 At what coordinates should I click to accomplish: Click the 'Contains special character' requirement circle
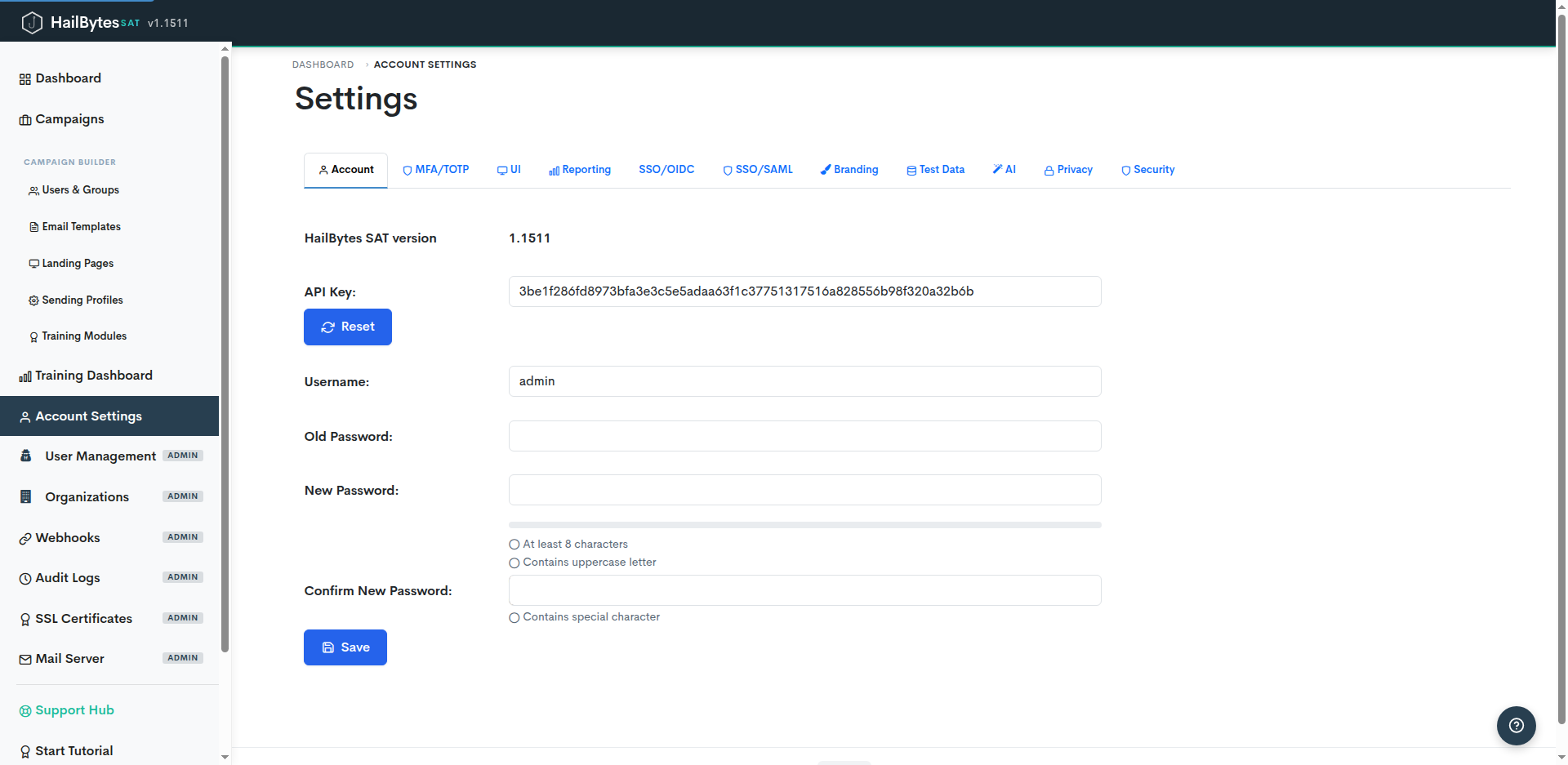click(514, 617)
